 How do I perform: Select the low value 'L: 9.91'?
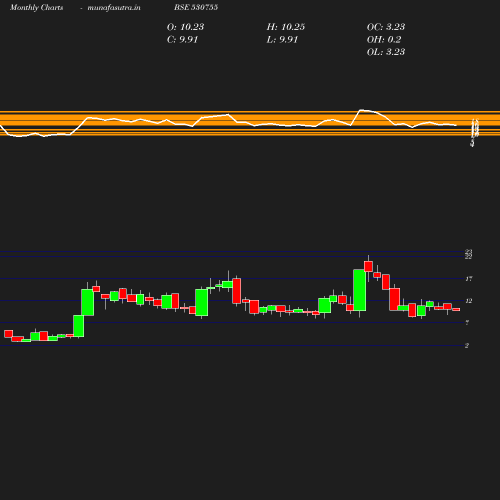tap(282, 39)
